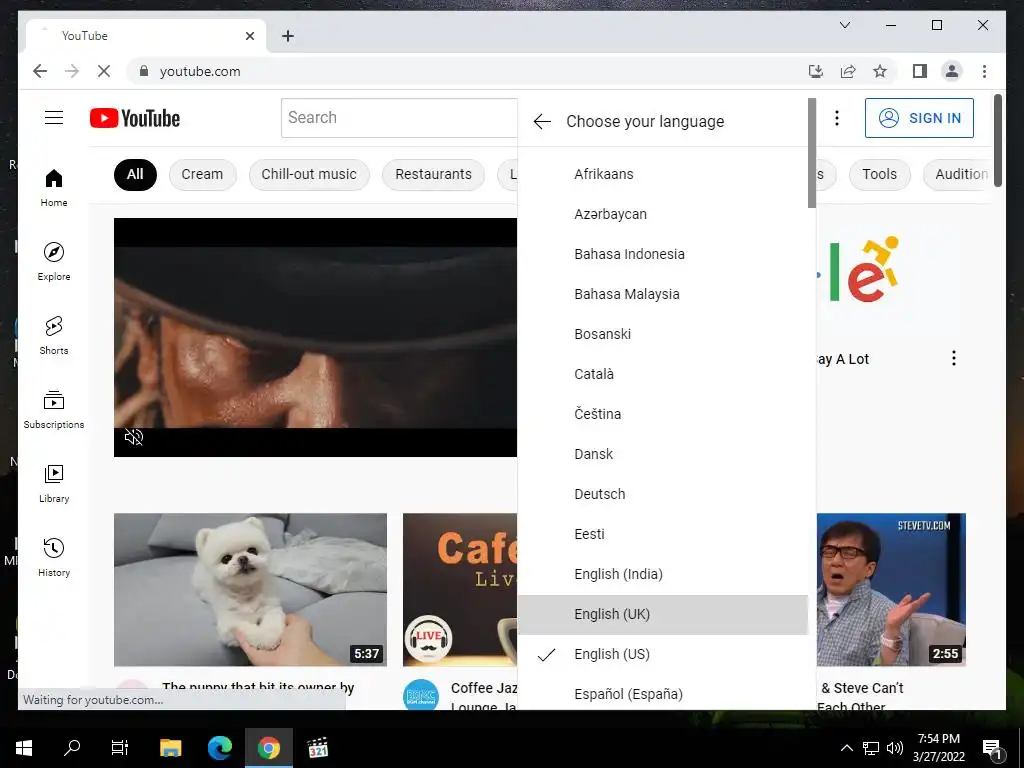Click the YouTube logo
The image size is (1024, 768).
click(x=135, y=118)
